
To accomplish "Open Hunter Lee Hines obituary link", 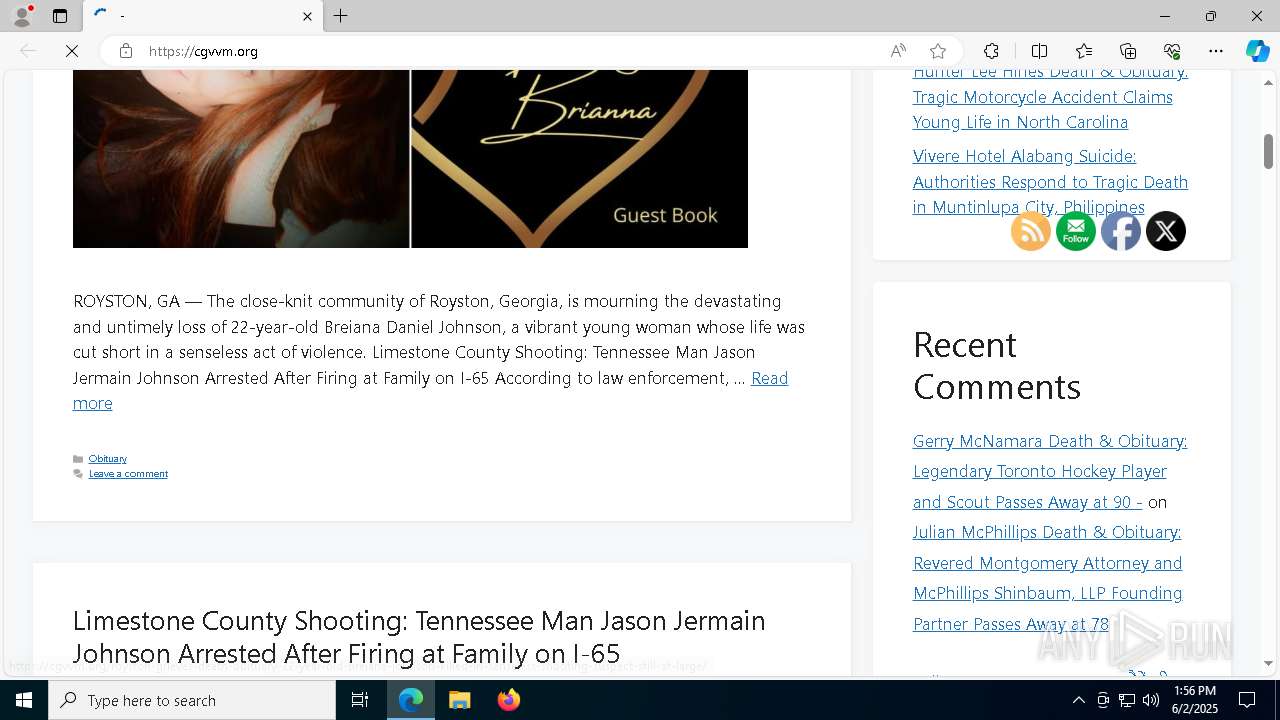I will pos(1050,97).
